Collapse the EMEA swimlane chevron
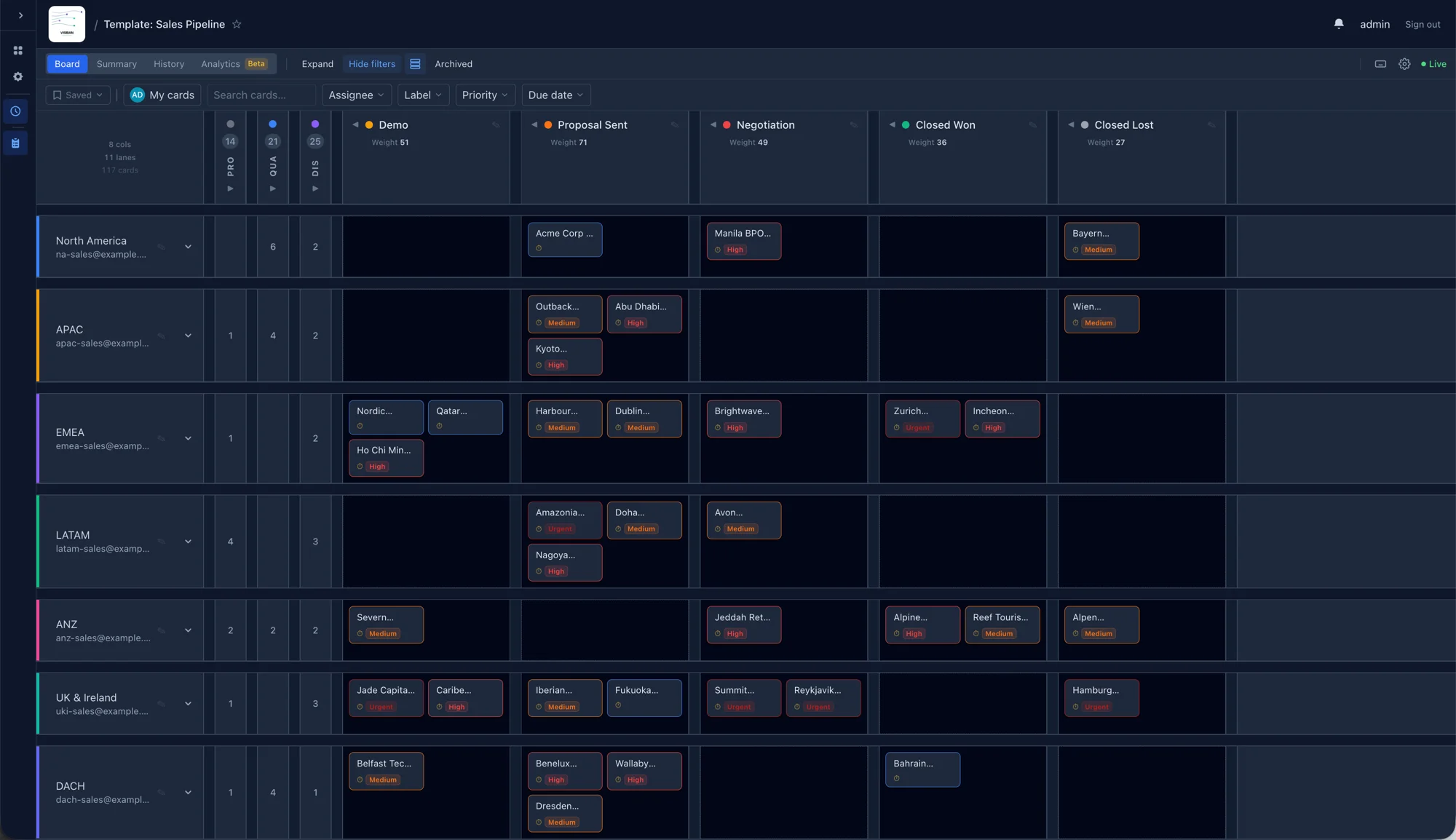 (x=188, y=439)
